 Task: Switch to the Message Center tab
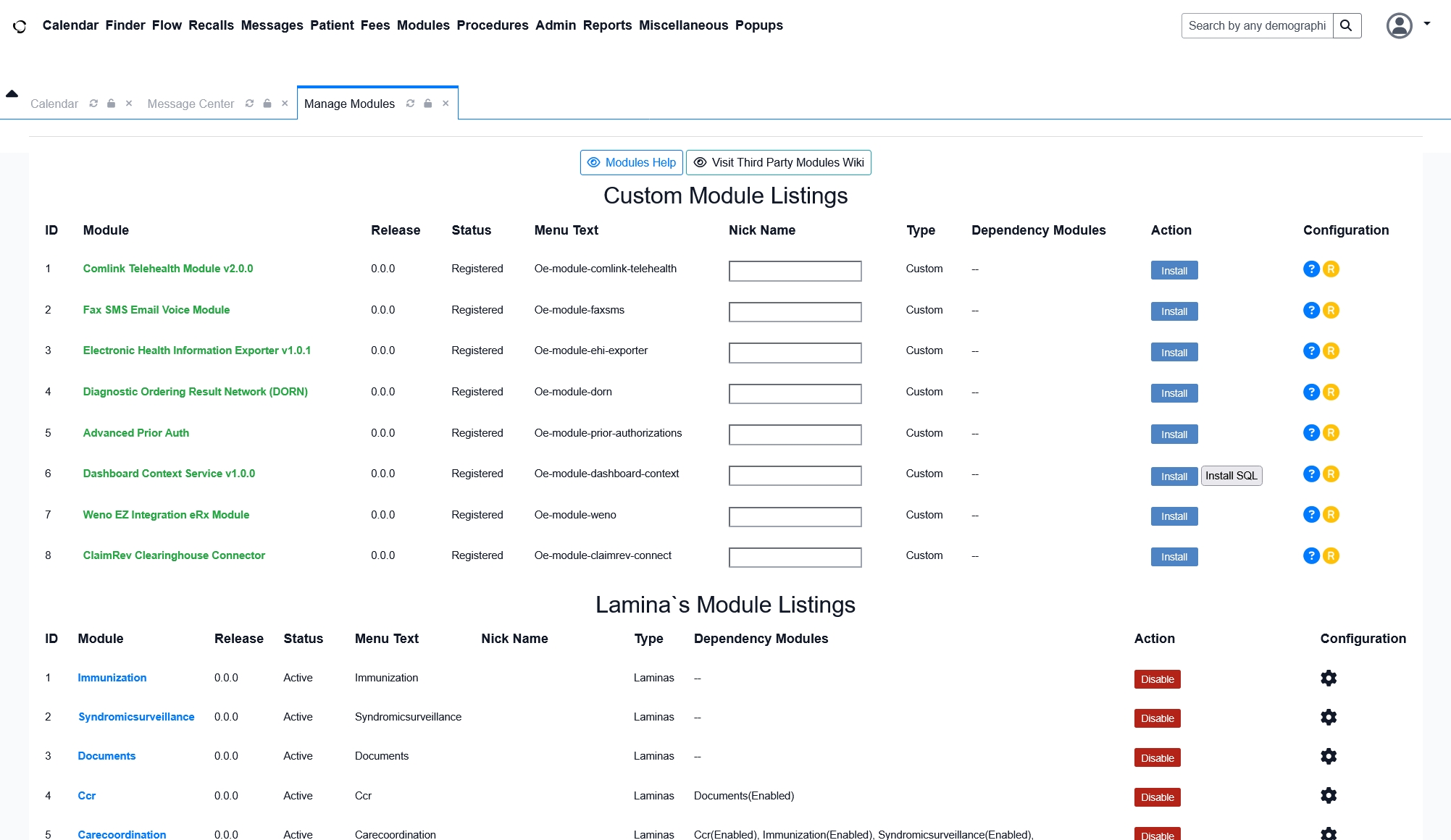pyautogui.click(x=191, y=104)
